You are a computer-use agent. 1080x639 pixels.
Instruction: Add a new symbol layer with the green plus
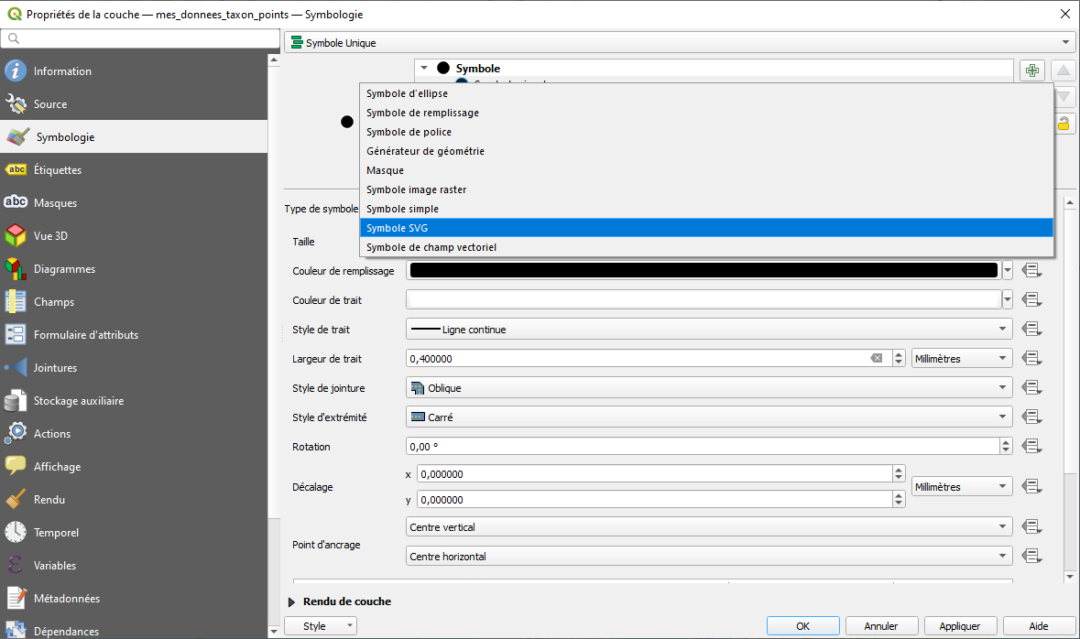click(x=1031, y=70)
